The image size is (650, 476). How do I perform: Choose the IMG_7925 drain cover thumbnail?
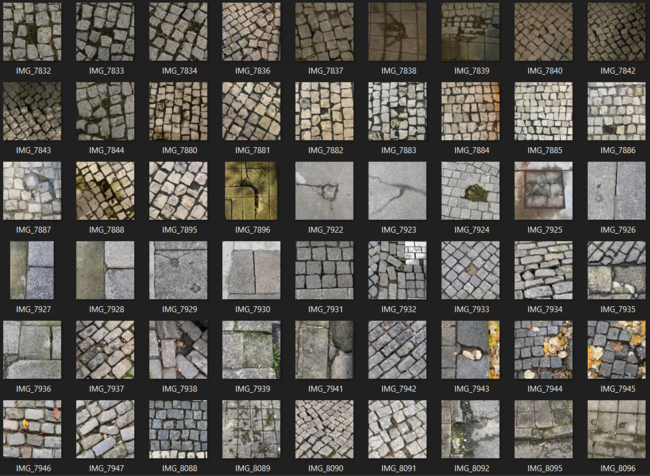click(543, 190)
